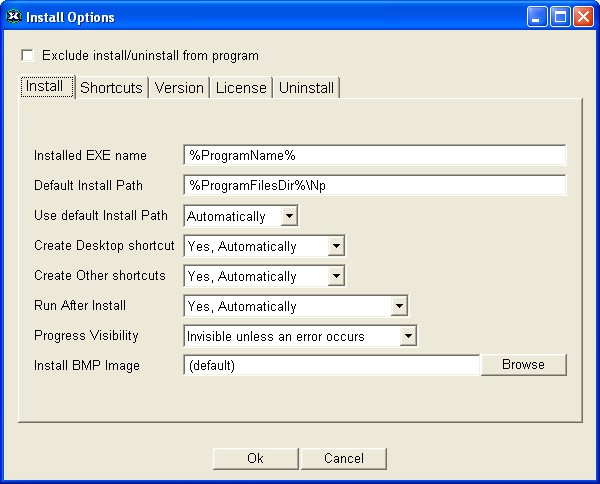Image resolution: width=600 pixels, height=484 pixels.
Task: Click the "Default Install Path" label
Action: coord(88,186)
